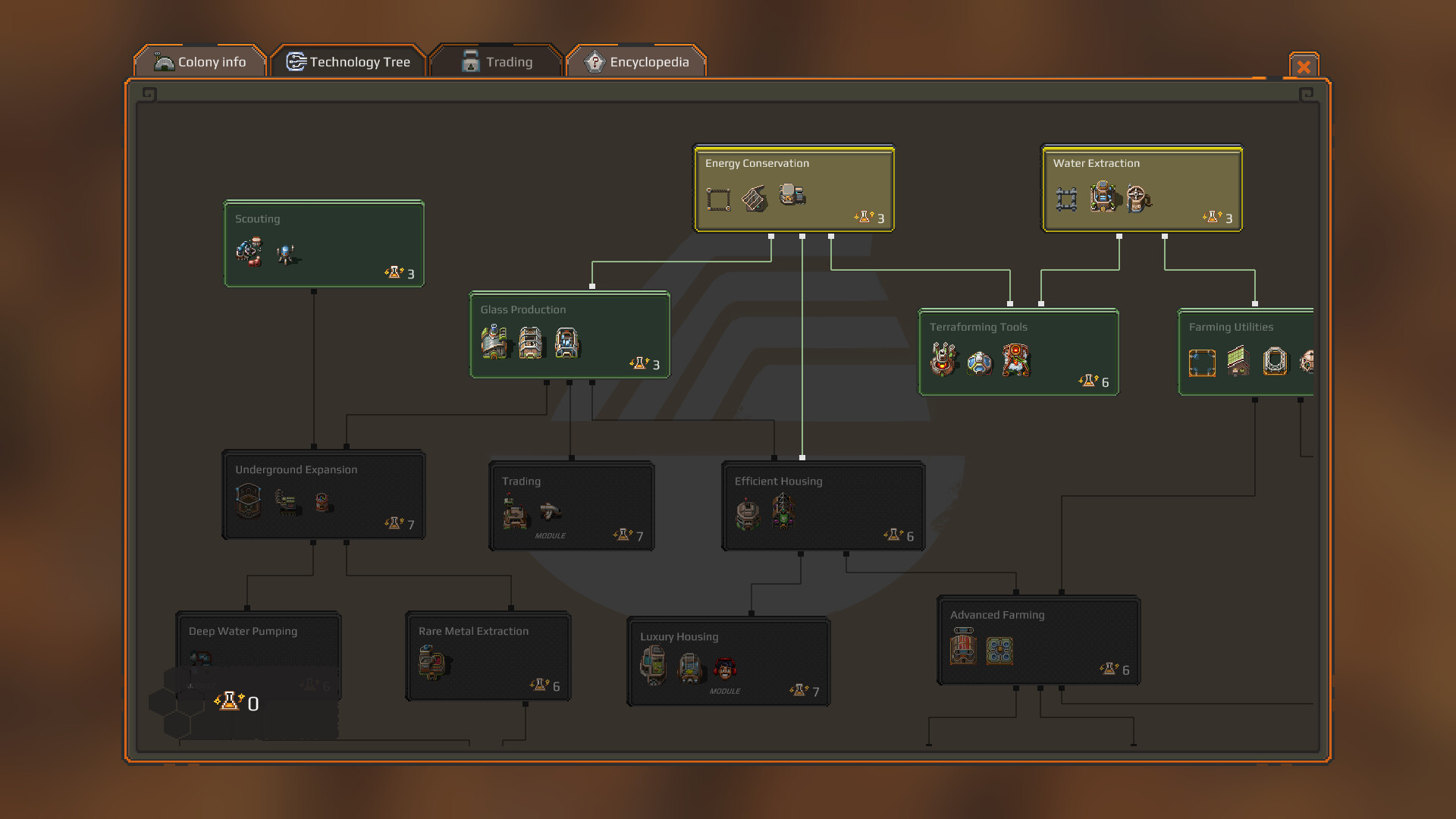The height and width of the screenshot is (819, 1456).
Task: Click the dome habitat icon in Terraforming Tools
Action: 979,364
